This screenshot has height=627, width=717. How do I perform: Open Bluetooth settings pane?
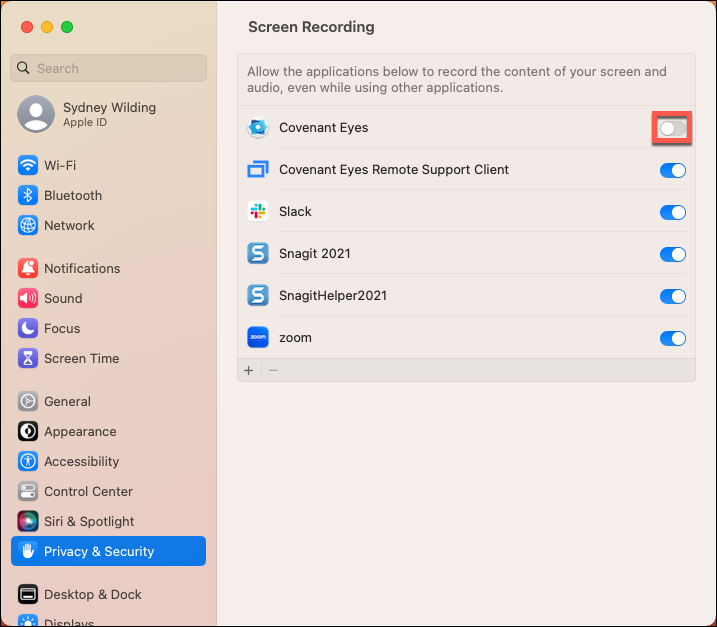coord(108,195)
